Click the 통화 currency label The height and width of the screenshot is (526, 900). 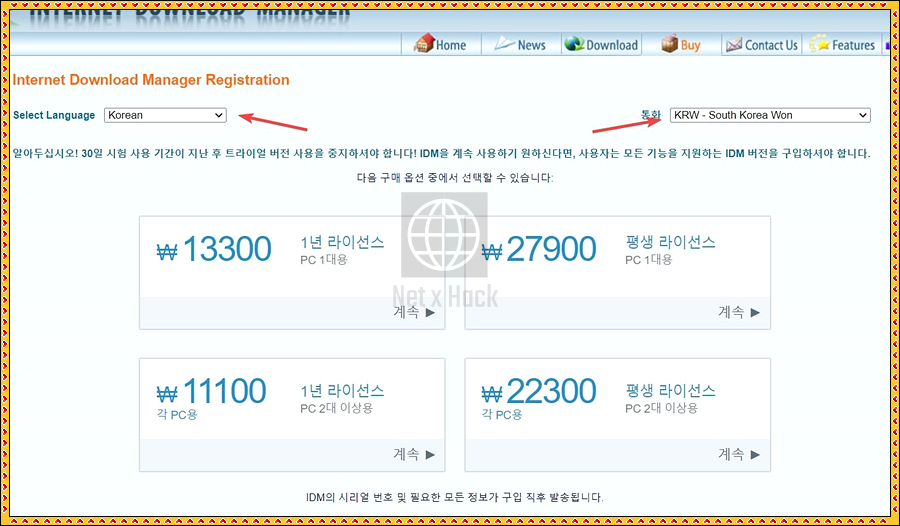click(651, 115)
